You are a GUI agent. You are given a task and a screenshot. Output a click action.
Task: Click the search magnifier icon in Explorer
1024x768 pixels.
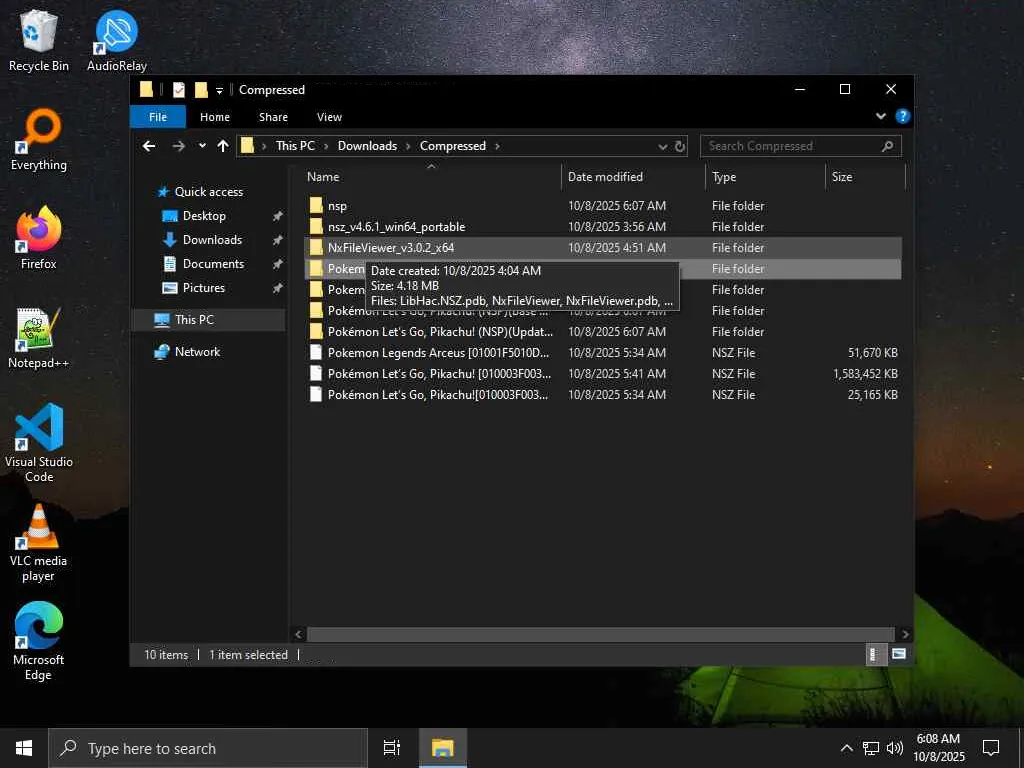(x=887, y=146)
